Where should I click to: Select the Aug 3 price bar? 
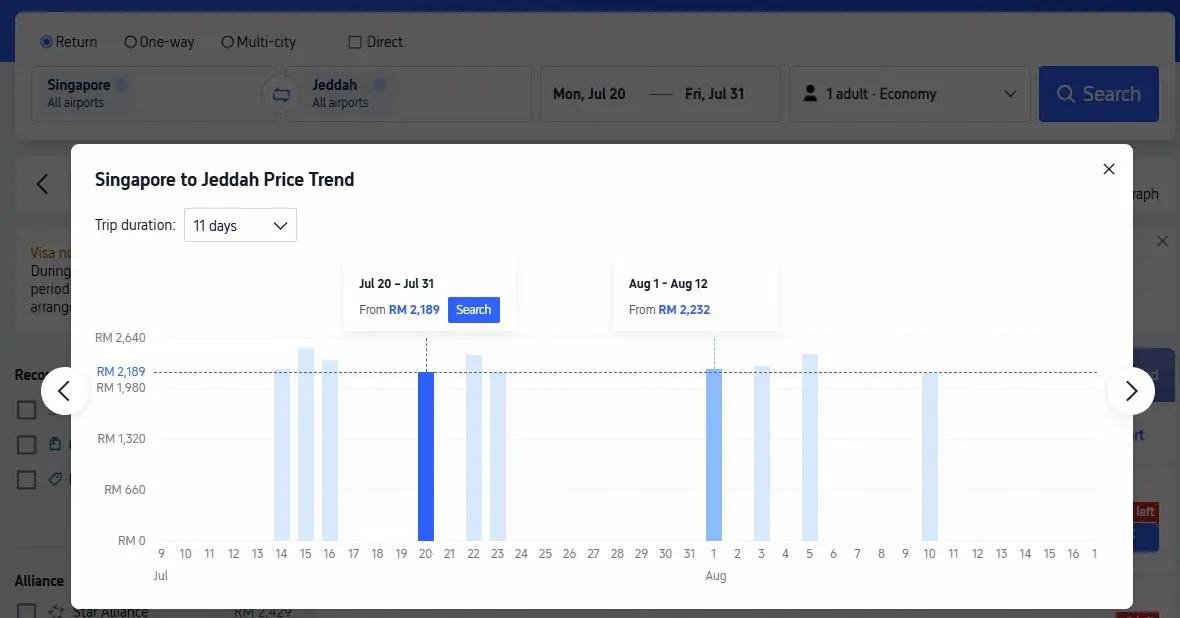[762, 453]
